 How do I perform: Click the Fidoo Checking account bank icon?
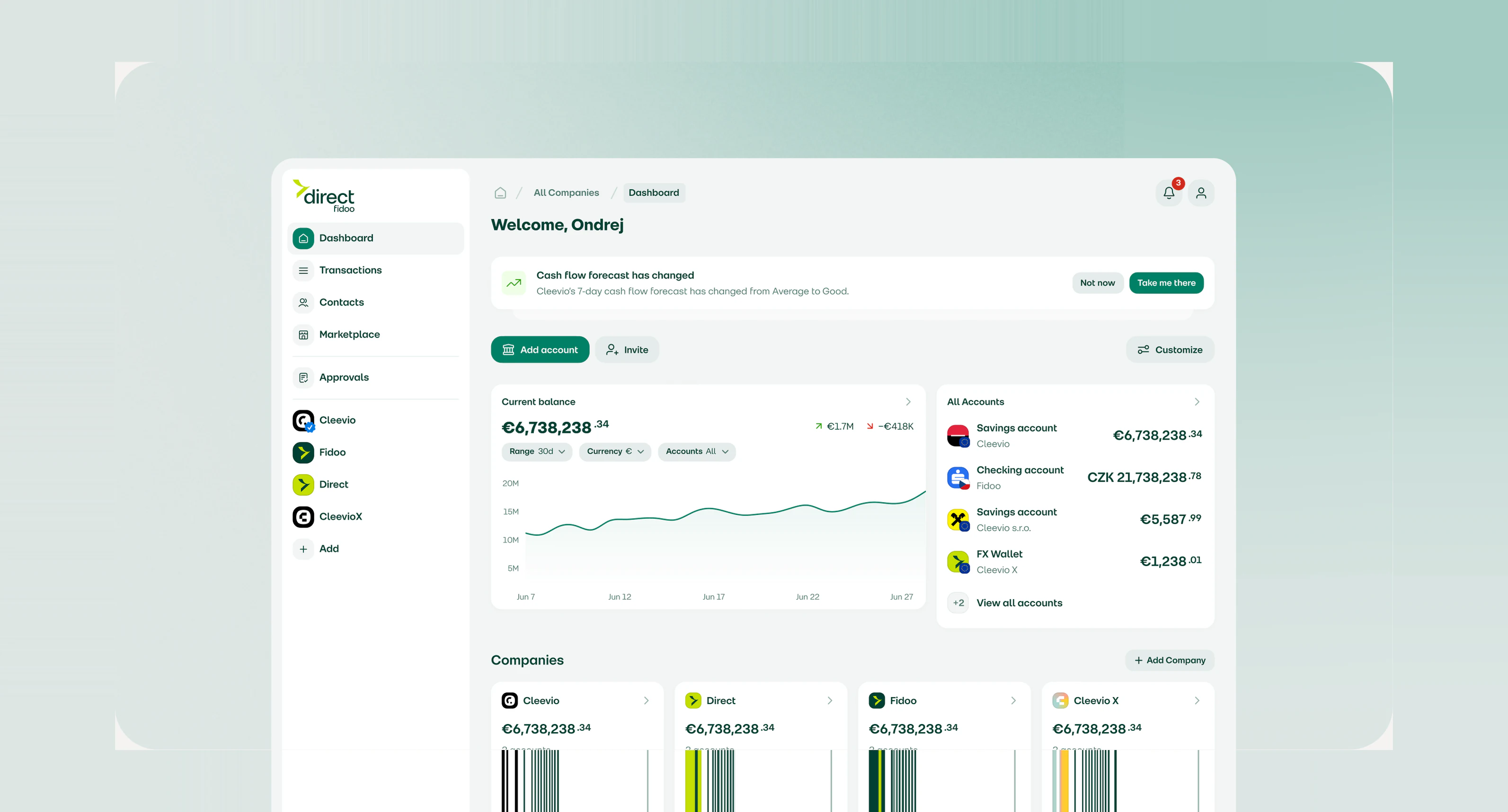(x=958, y=478)
